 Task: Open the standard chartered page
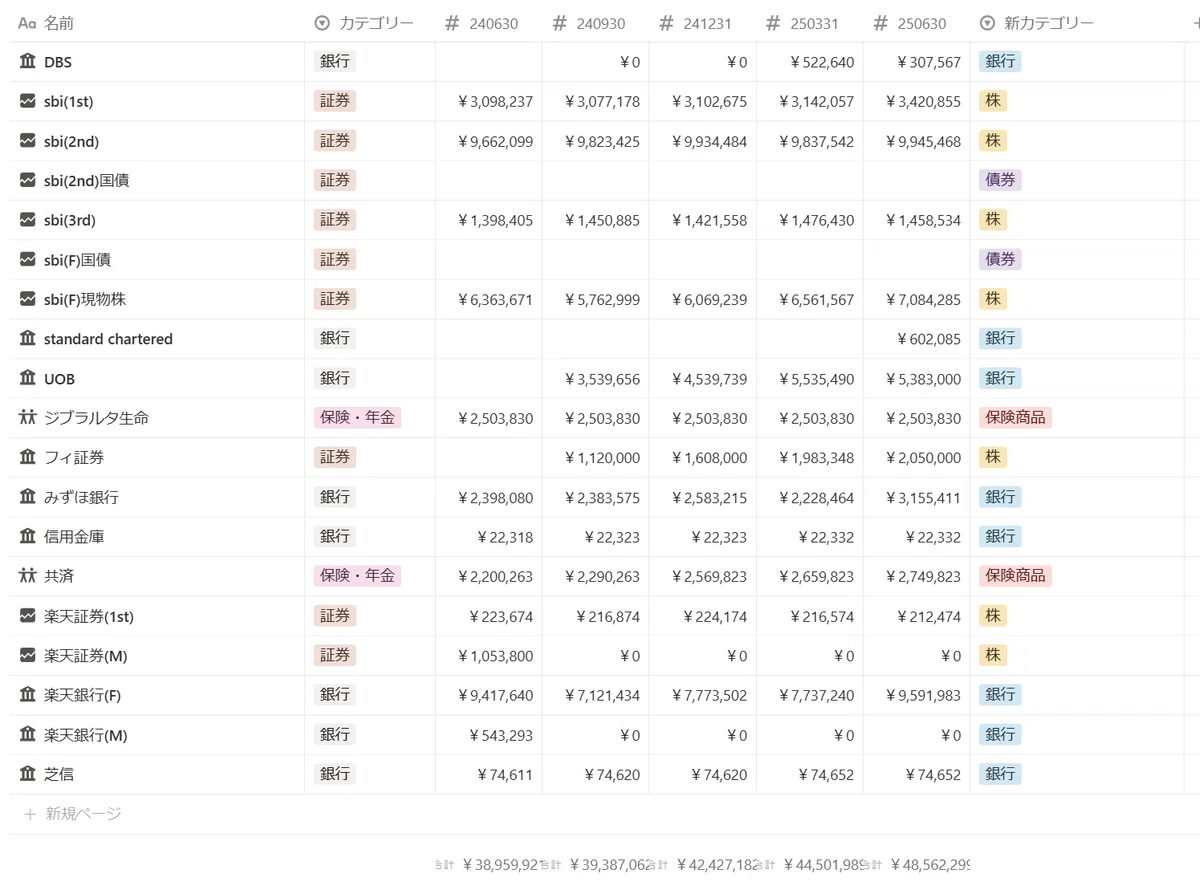point(108,339)
